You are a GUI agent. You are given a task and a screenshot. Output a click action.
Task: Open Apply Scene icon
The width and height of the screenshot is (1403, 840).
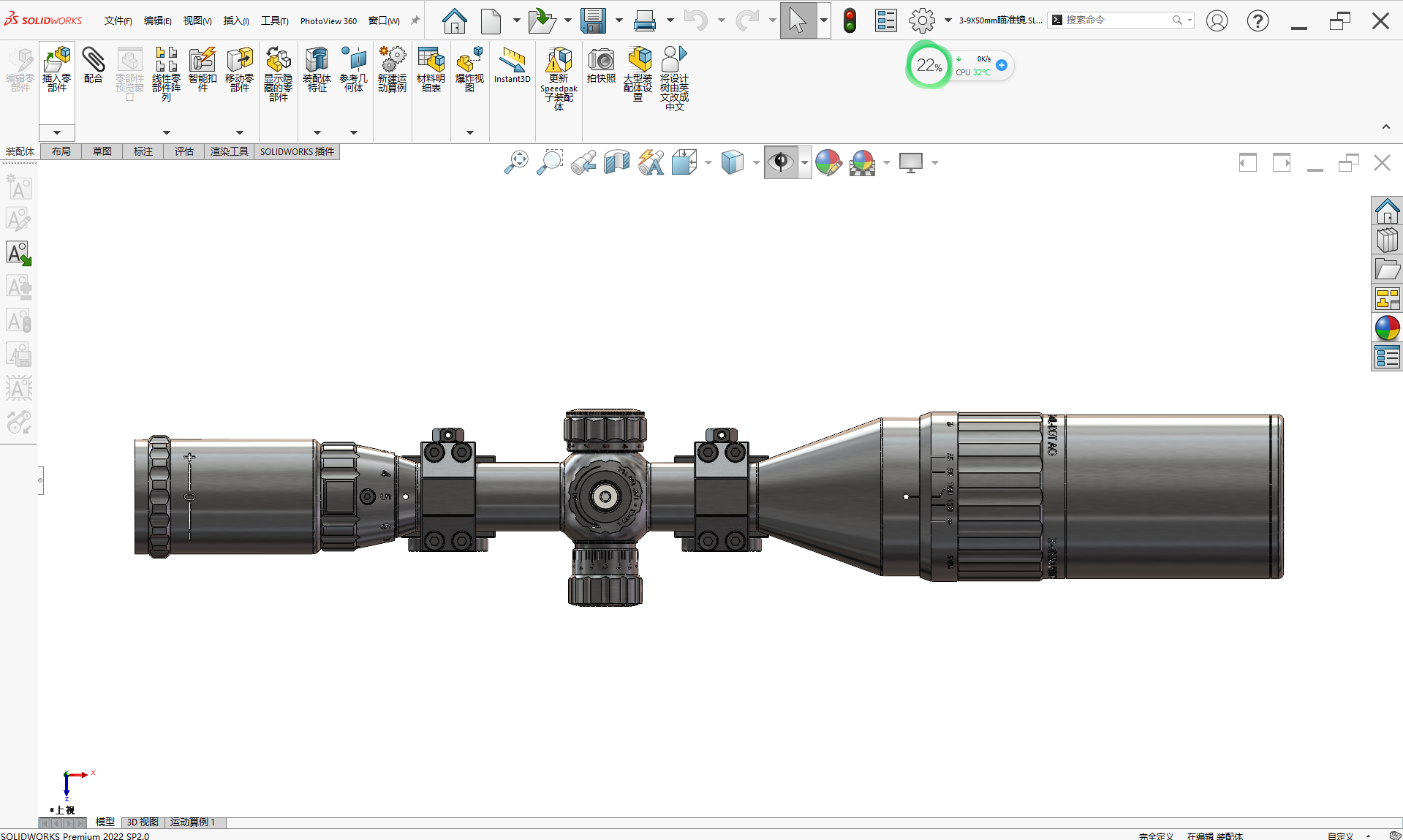point(863,162)
